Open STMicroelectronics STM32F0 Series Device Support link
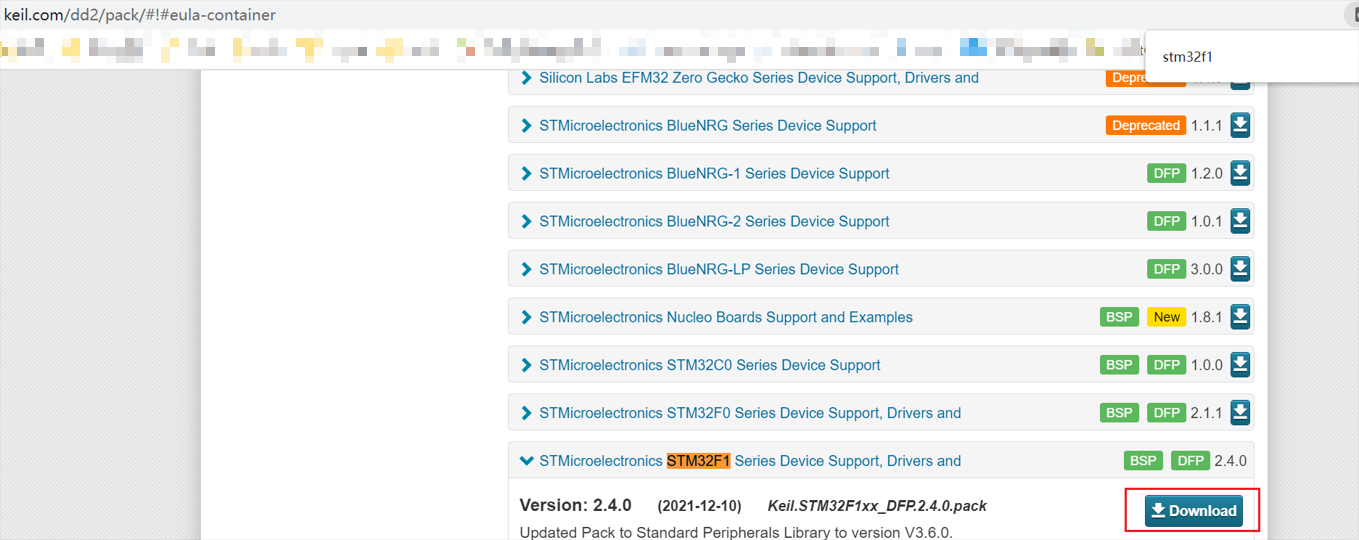 749,413
